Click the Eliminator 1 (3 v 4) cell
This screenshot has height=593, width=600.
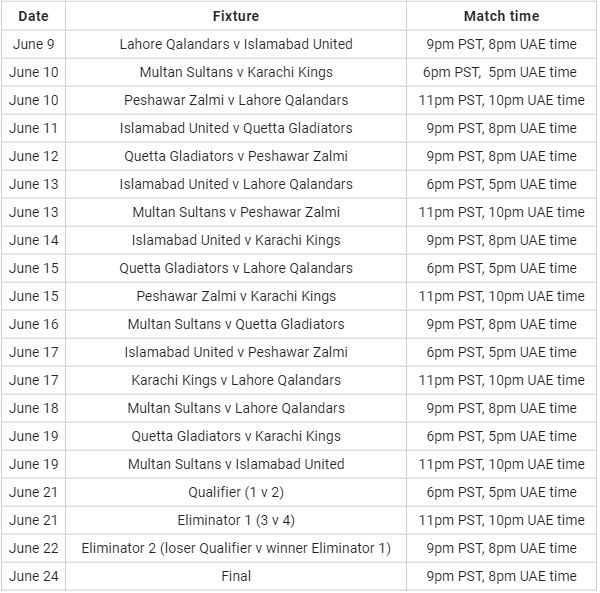[x=236, y=520]
